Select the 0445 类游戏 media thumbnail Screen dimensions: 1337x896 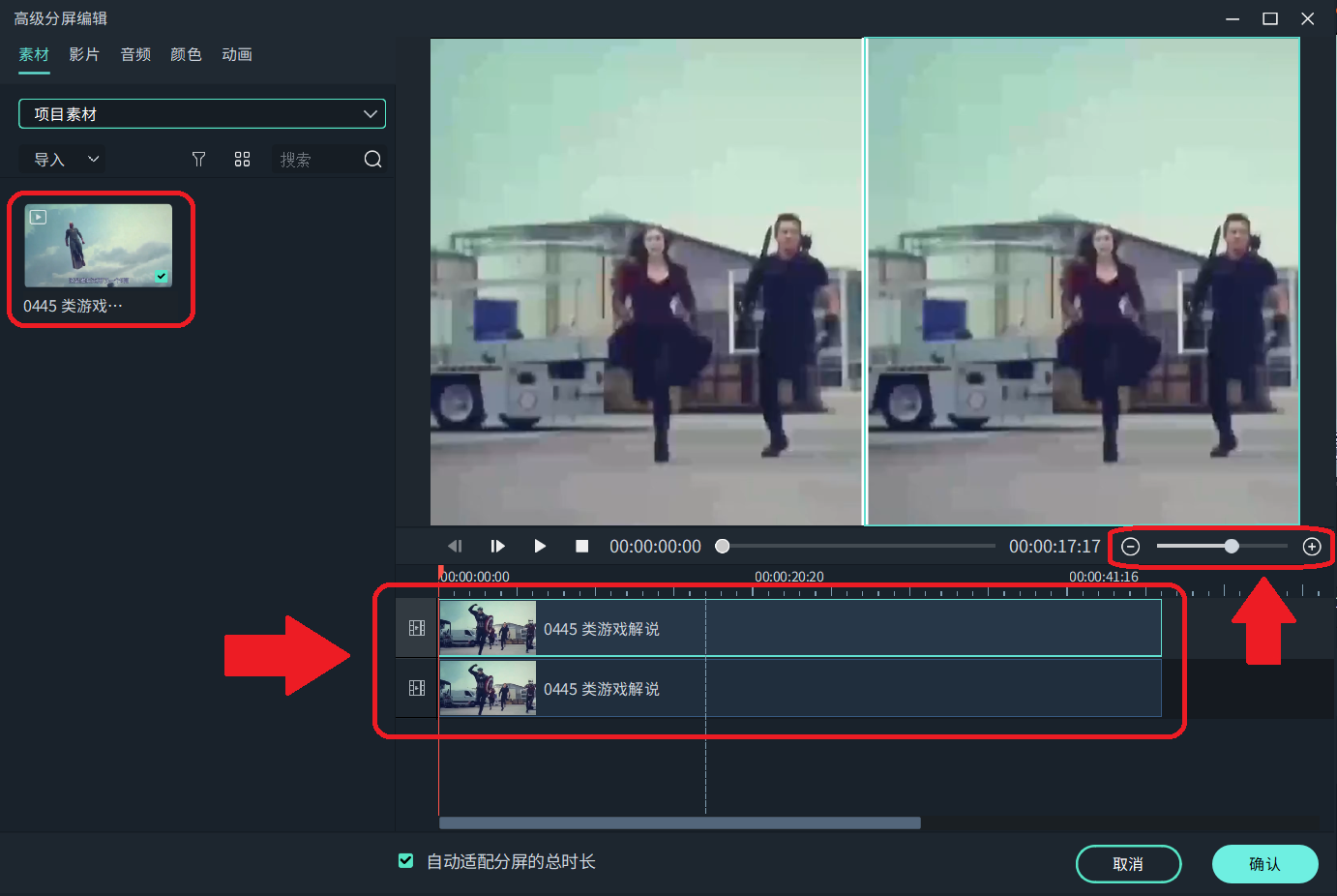pyautogui.click(x=99, y=246)
